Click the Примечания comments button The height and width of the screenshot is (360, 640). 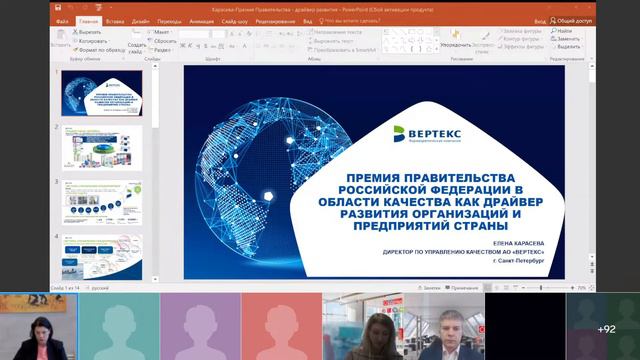coord(462,288)
